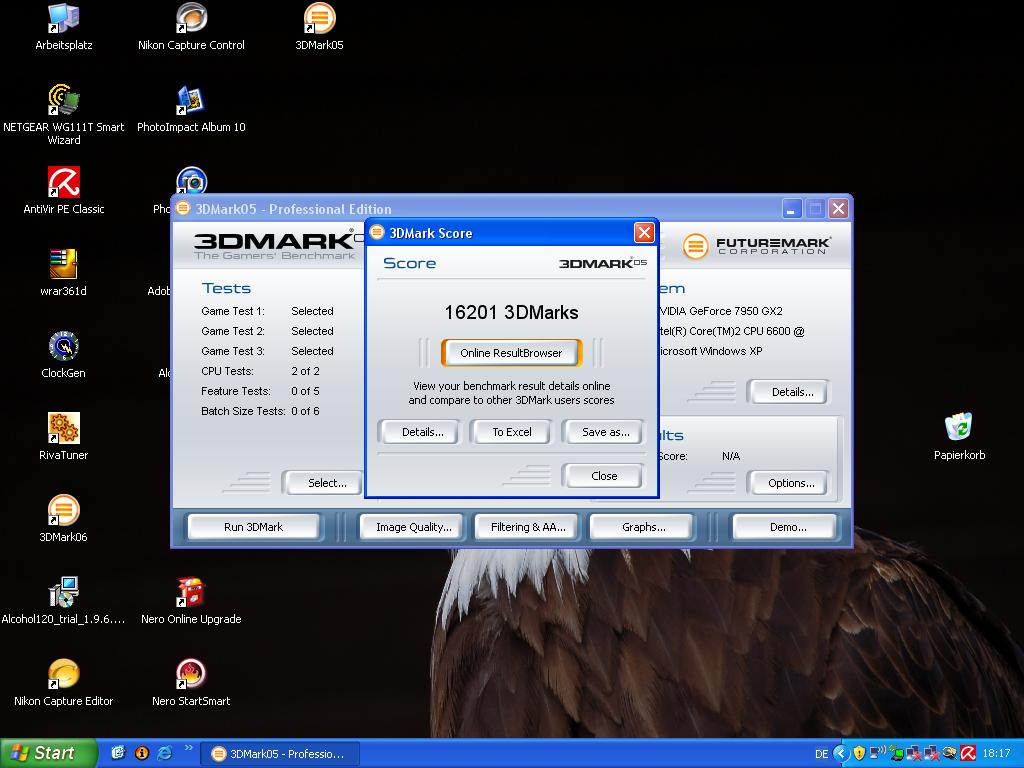The height and width of the screenshot is (768, 1024).
Task: Open the Image Quality... settings
Action: [413, 527]
